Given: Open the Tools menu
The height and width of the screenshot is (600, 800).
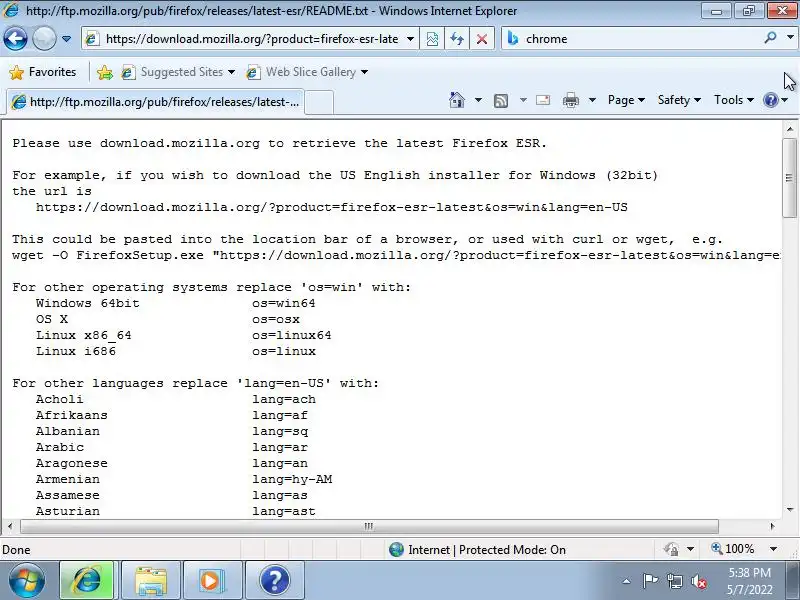Looking at the screenshot, I should pos(733,99).
